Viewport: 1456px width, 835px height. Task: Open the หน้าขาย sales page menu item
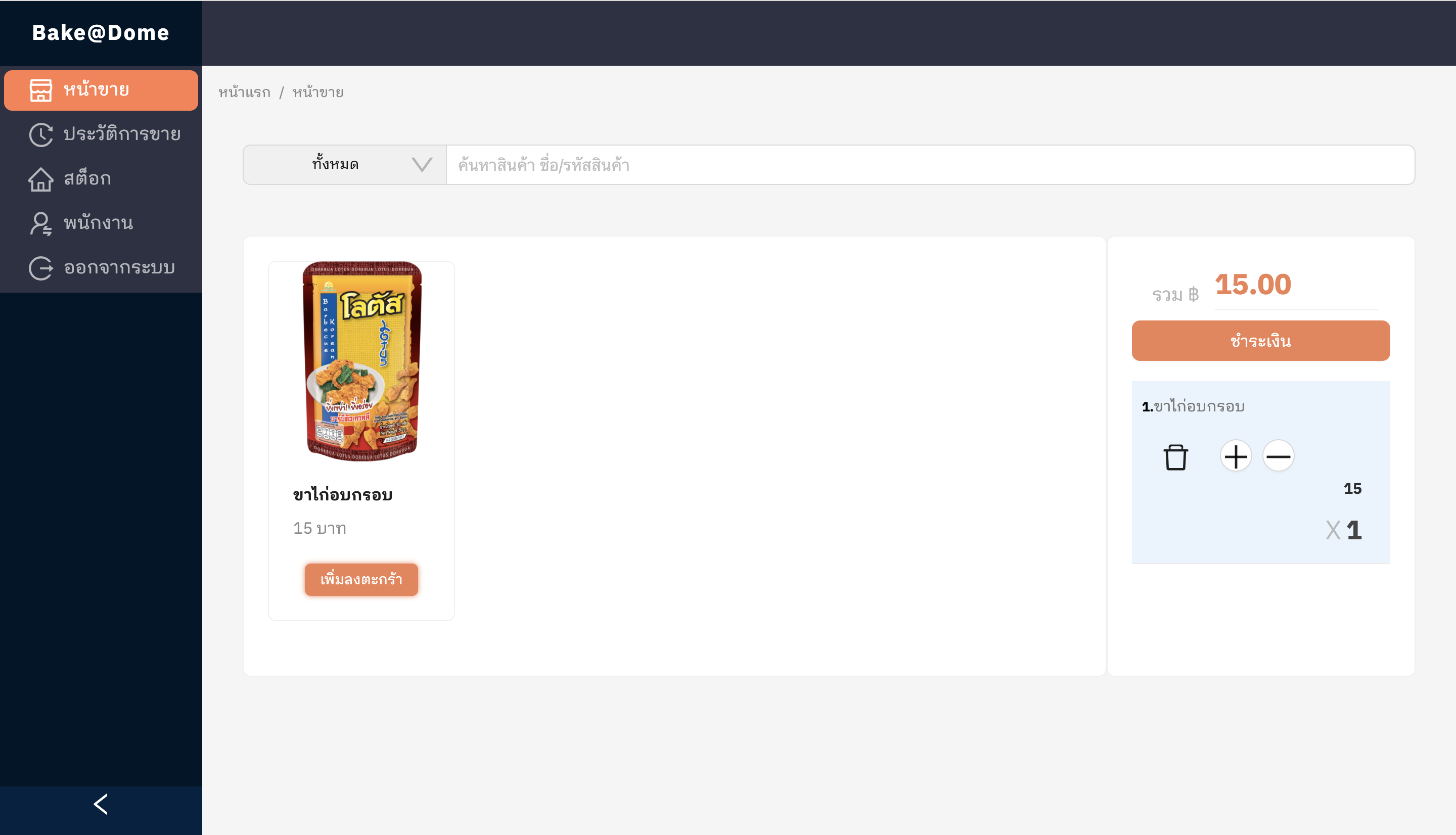(x=101, y=90)
